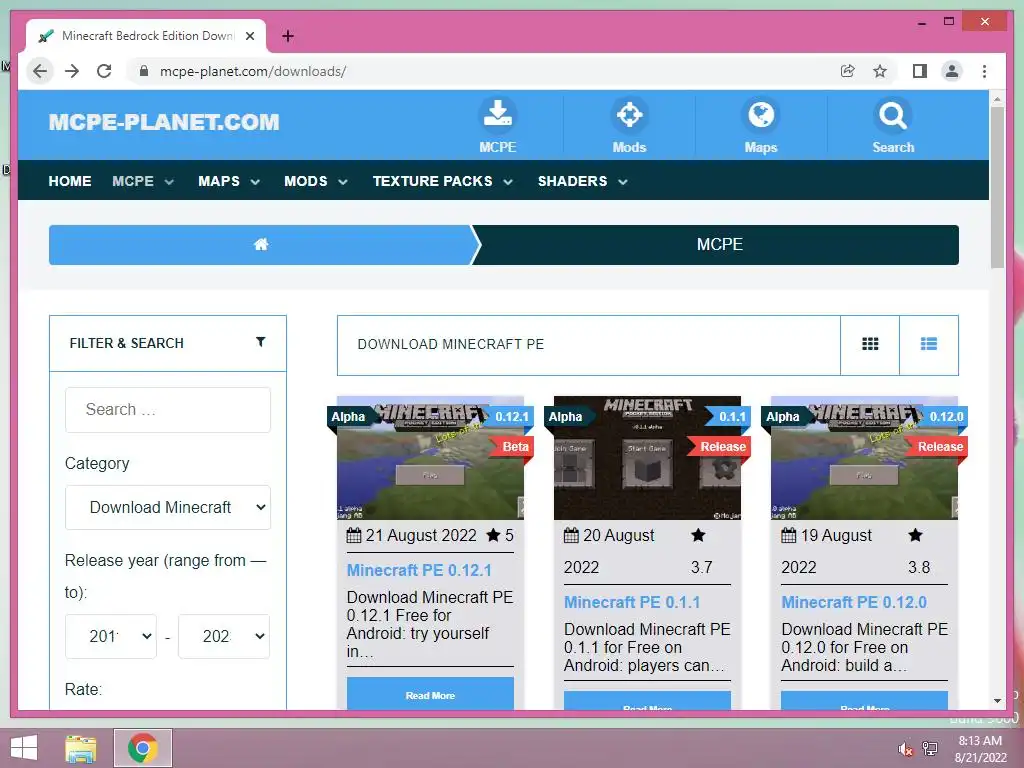The width and height of the screenshot is (1024, 768).
Task: Click the share page icon in address bar
Action: click(x=848, y=71)
